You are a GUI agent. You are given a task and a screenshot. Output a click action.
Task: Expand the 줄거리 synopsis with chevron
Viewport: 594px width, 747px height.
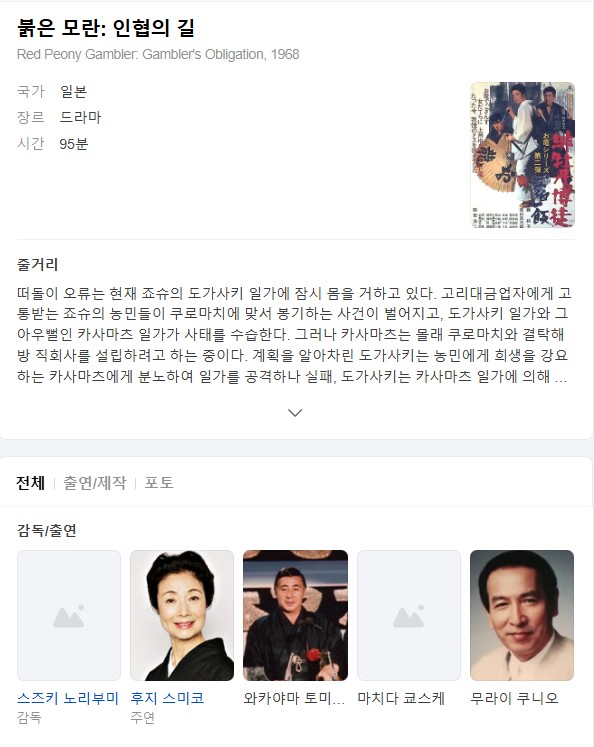295,413
